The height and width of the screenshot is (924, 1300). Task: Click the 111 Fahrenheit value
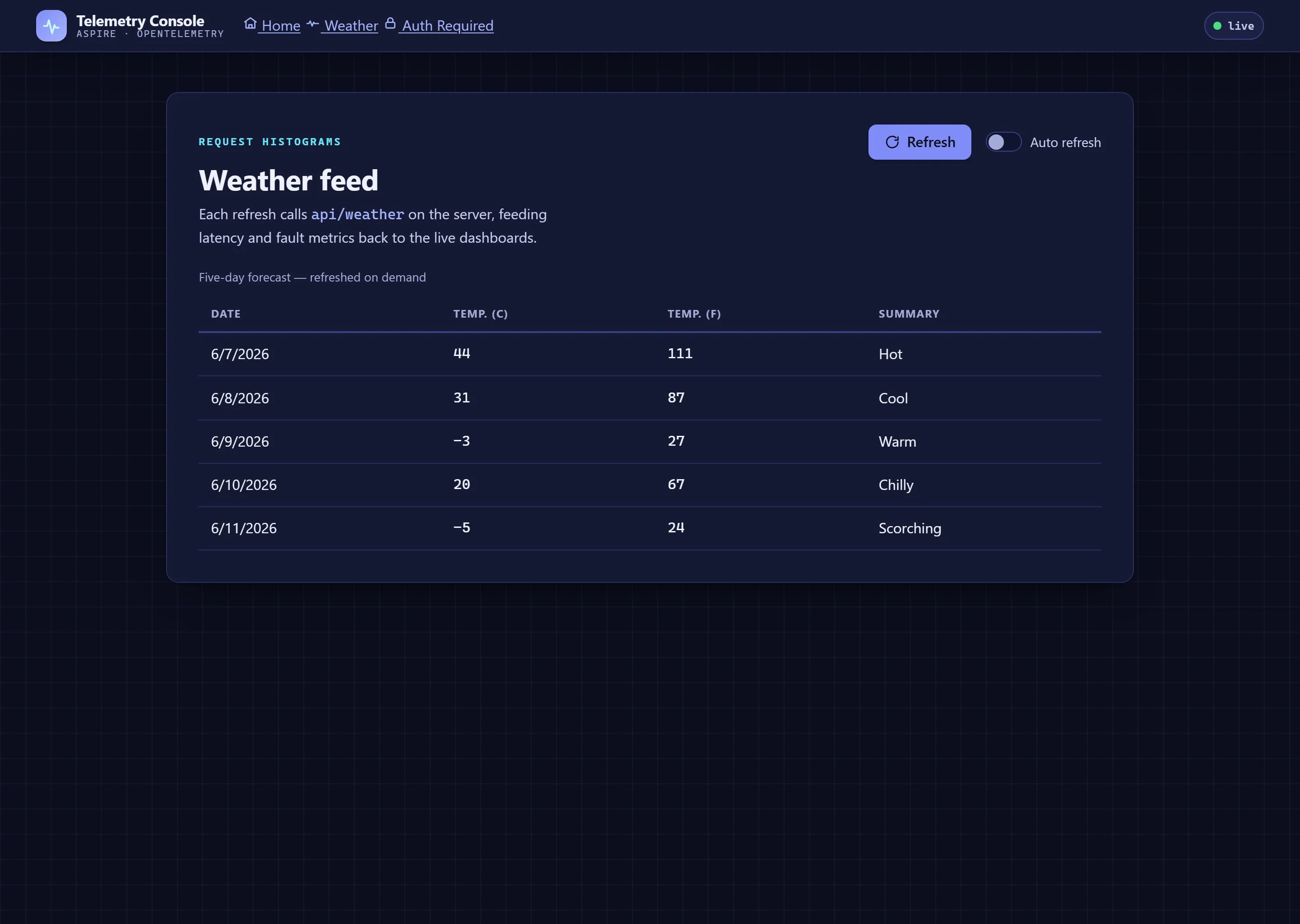[x=680, y=353]
